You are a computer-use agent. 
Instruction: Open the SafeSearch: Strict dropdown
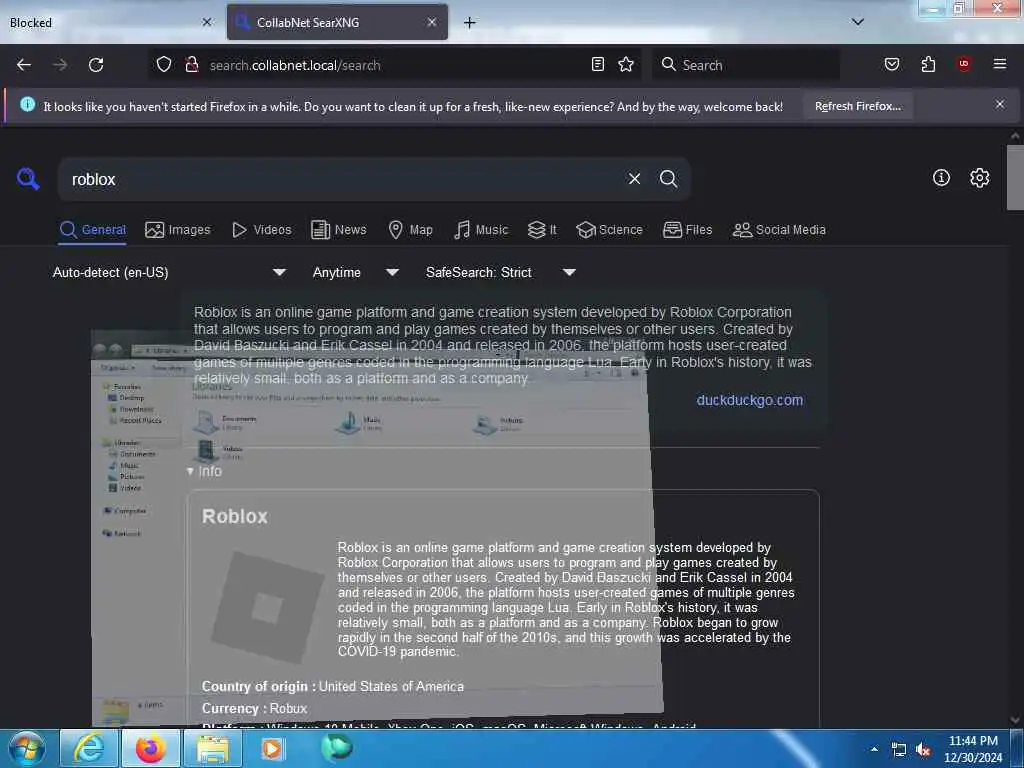500,272
